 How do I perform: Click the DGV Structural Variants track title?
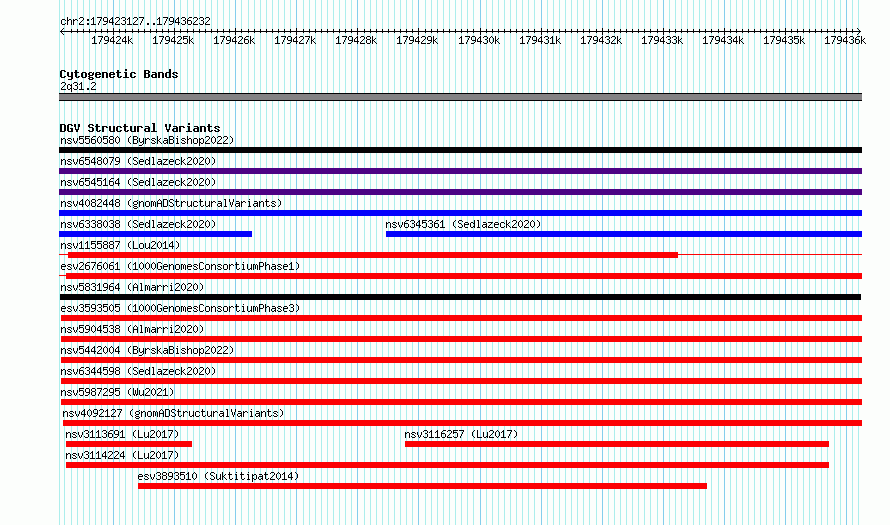[140, 128]
